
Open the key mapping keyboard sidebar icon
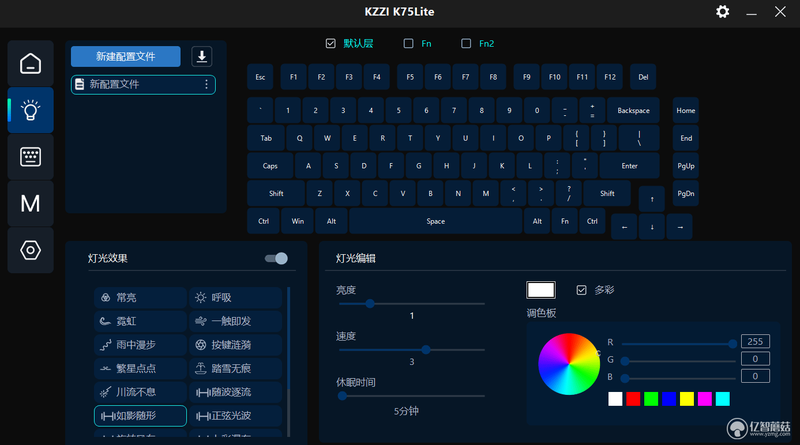[31, 157]
